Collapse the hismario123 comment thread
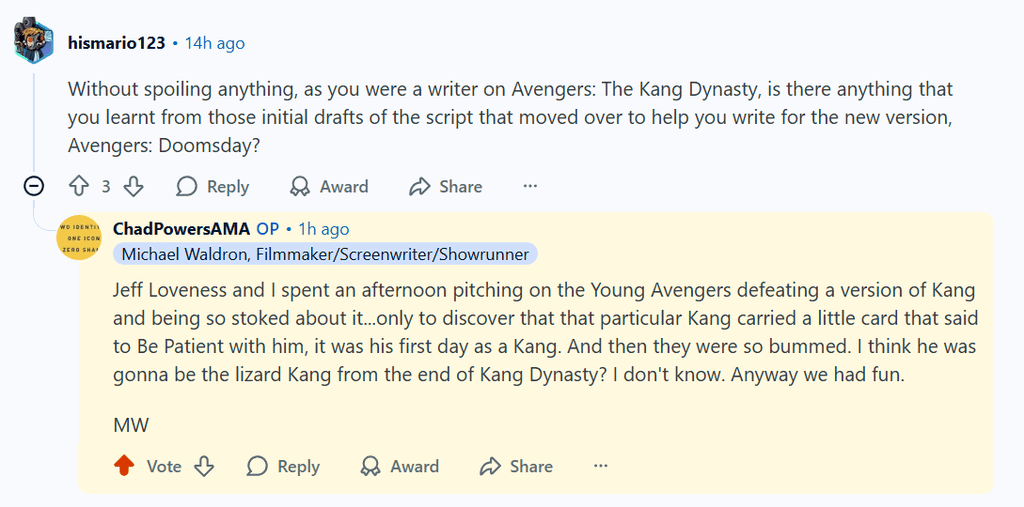The width and height of the screenshot is (1024, 507). [34, 186]
